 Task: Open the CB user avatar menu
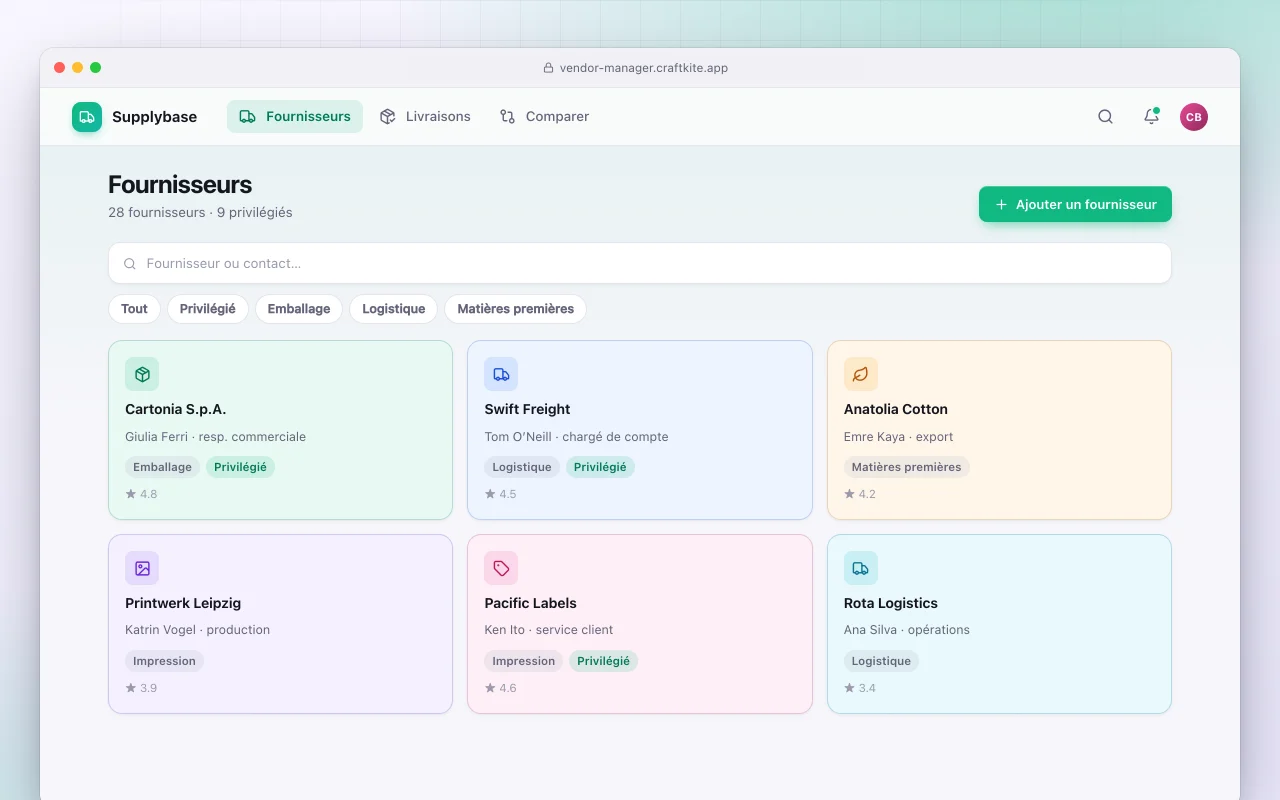[1193, 117]
